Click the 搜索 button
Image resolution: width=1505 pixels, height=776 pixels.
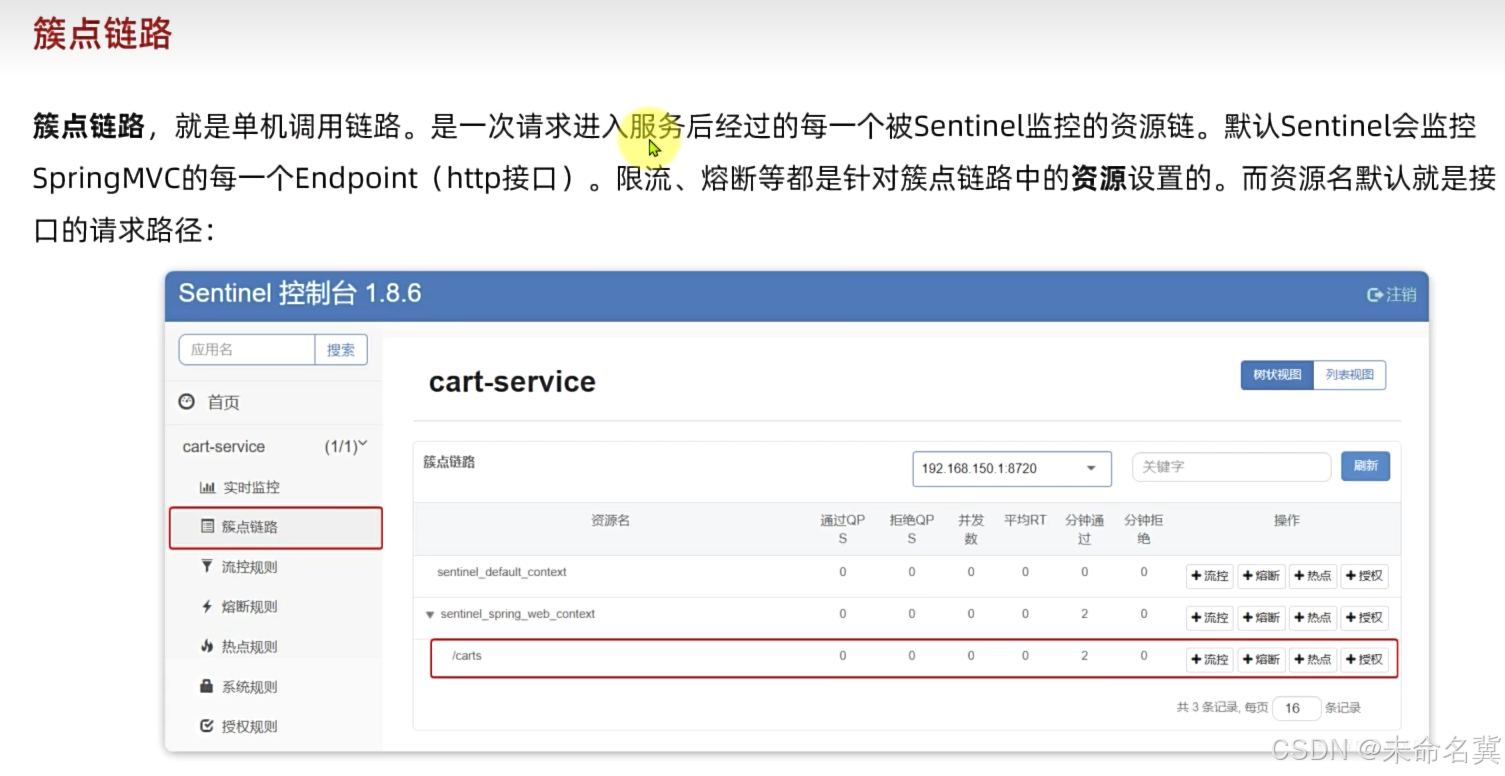[341, 349]
